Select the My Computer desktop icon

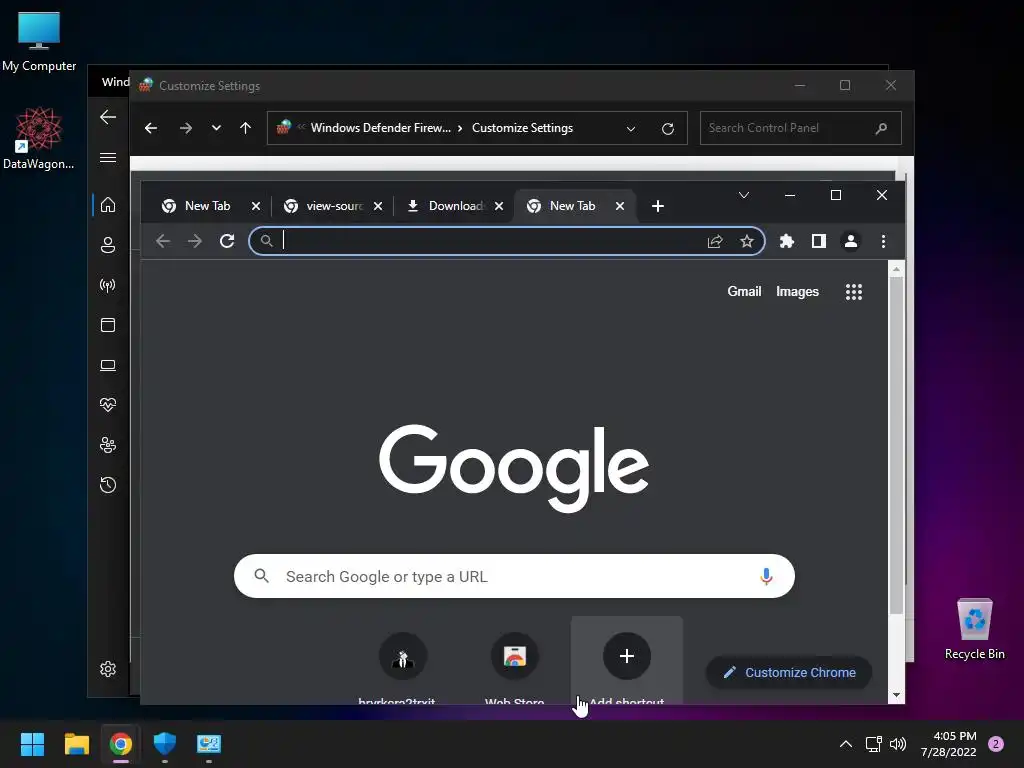pos(39,40)
